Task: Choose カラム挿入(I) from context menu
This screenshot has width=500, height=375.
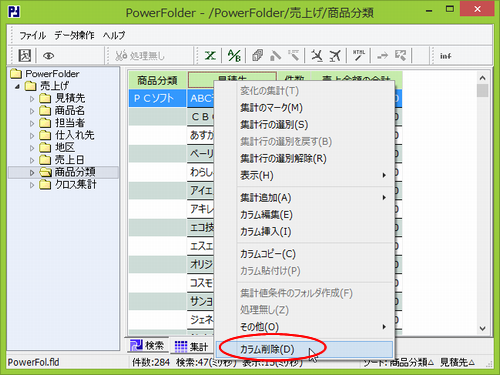Action: [x=304, y=231]
